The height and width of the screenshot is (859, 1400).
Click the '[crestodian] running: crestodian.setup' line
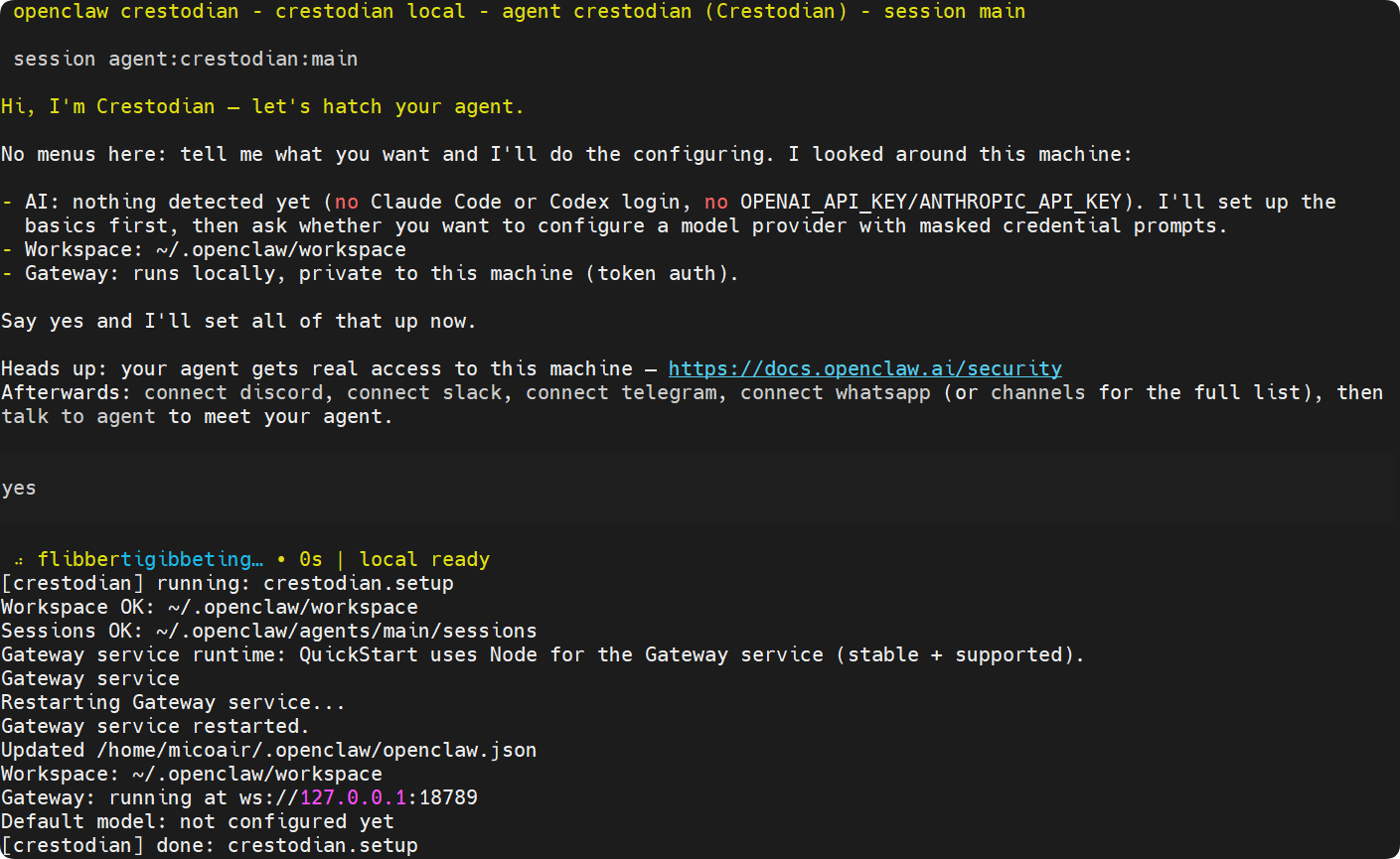point(228,583)
